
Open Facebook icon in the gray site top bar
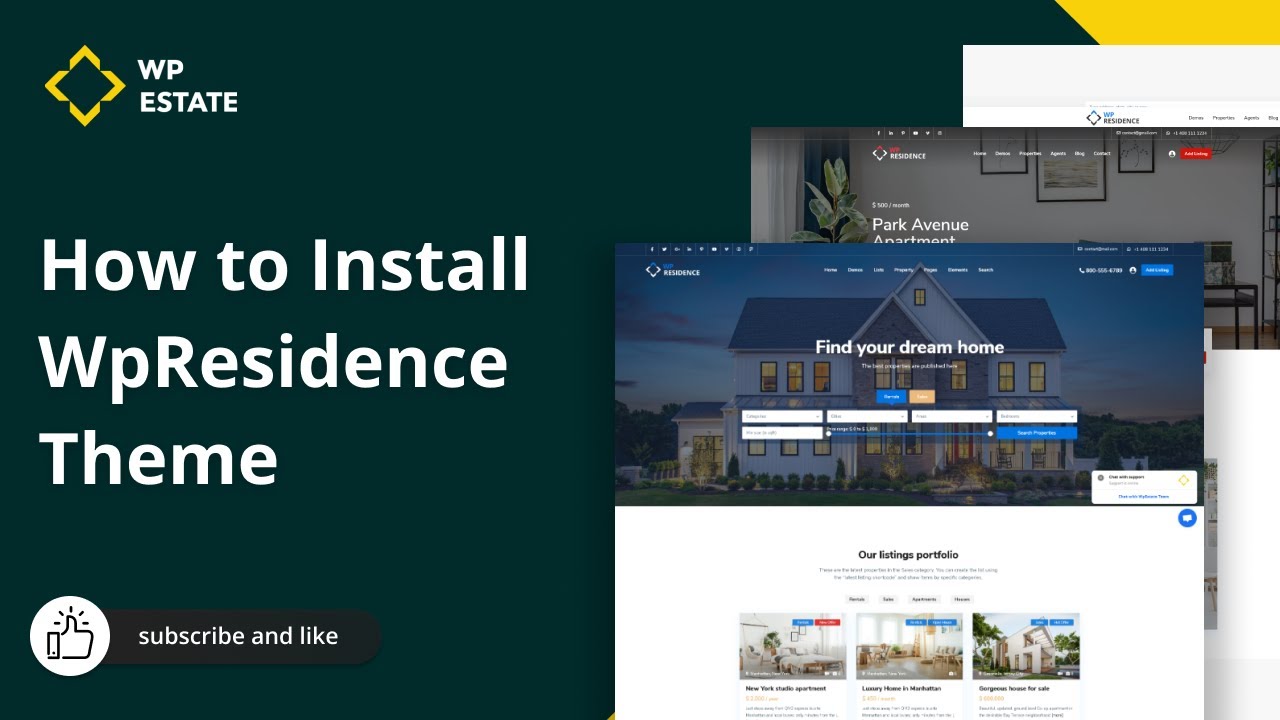(x=879, y=133)
